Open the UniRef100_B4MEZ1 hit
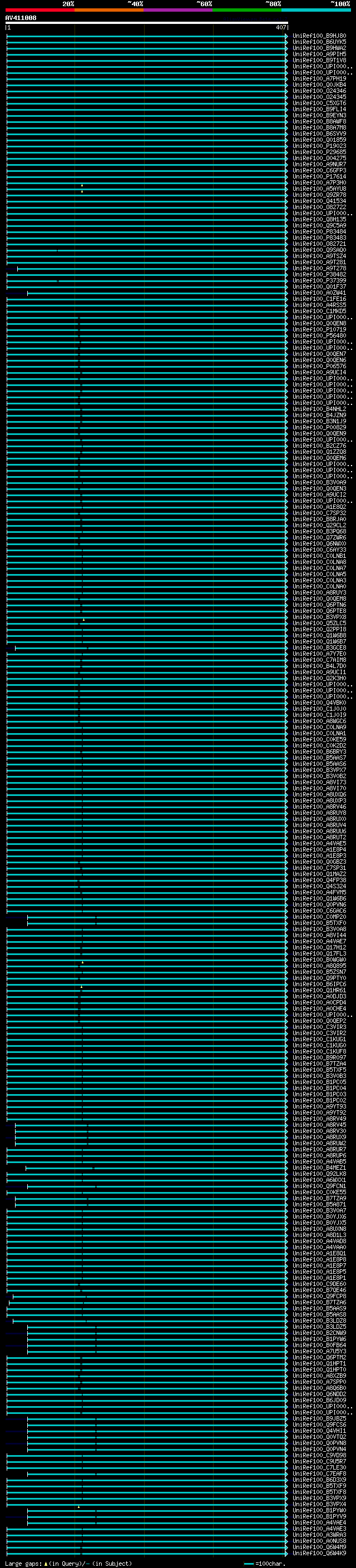This screenshot has height=1568, width=356. pos(319,1168)
